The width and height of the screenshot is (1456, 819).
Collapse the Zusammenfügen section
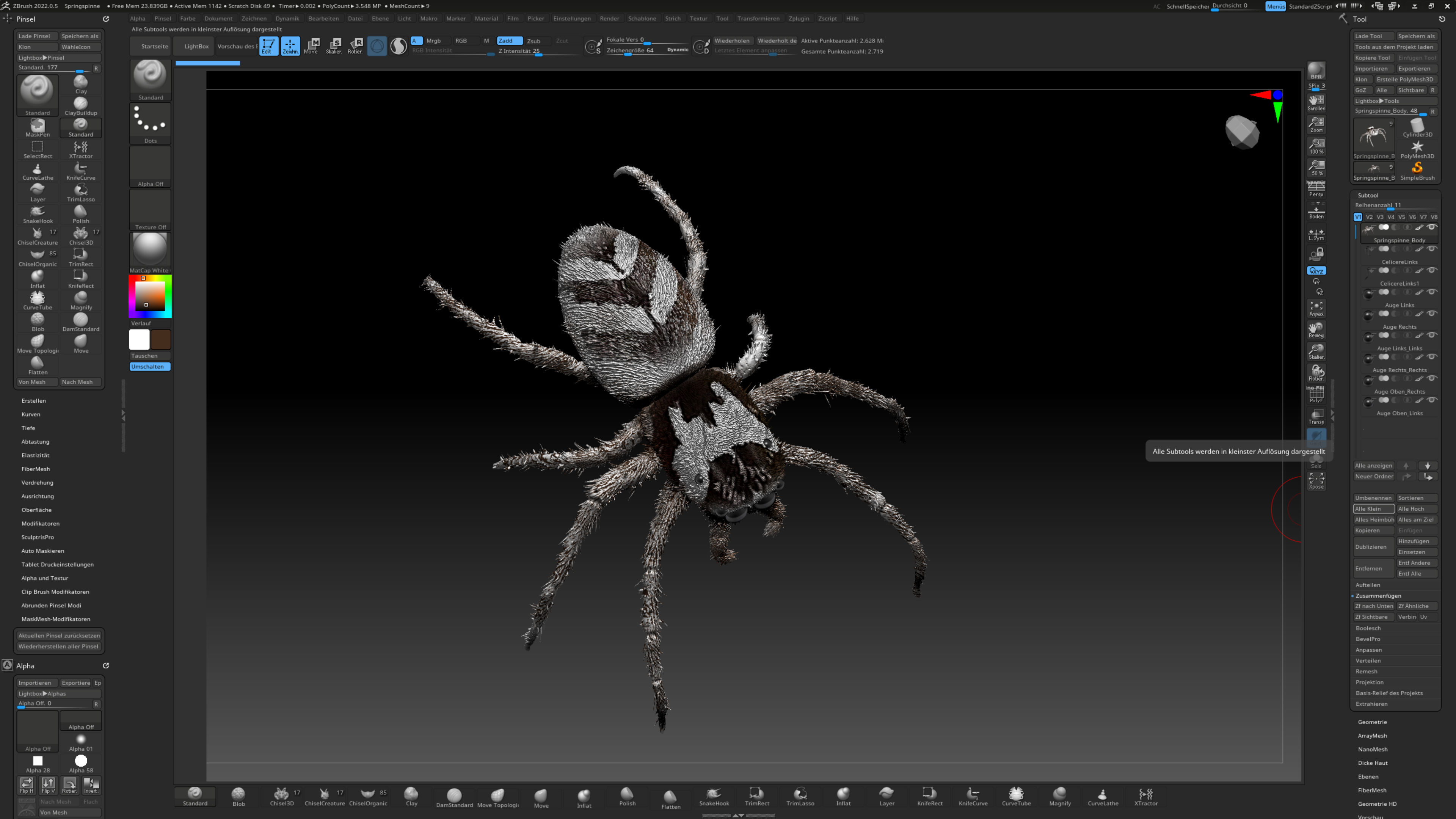(1378, 596)
